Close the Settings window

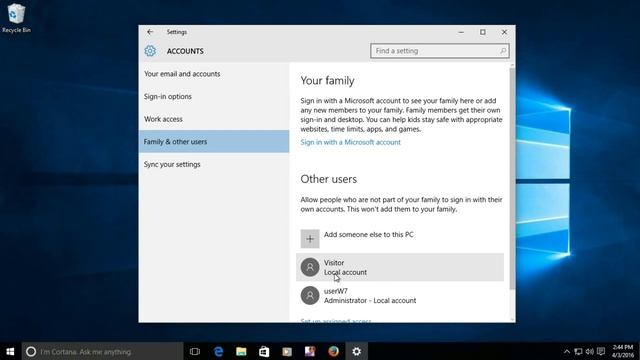(504, 32)
